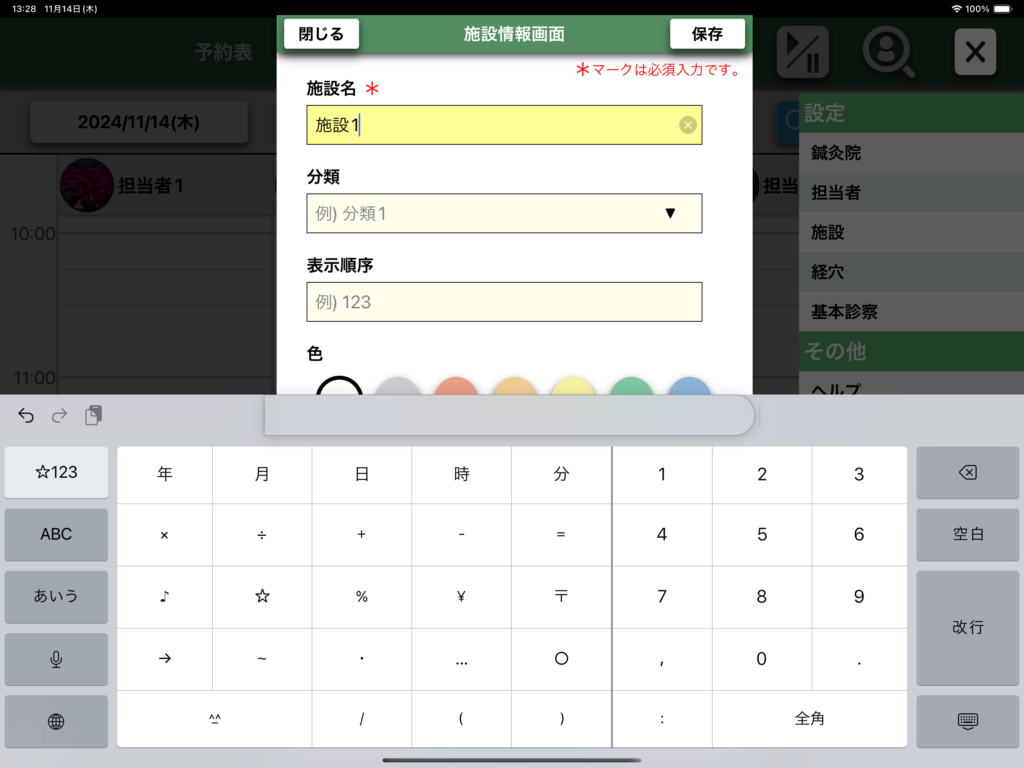This screenshot has height=768, width=1024.
Task: Type the 〒 postal symbol key
Action: [561, 596]
